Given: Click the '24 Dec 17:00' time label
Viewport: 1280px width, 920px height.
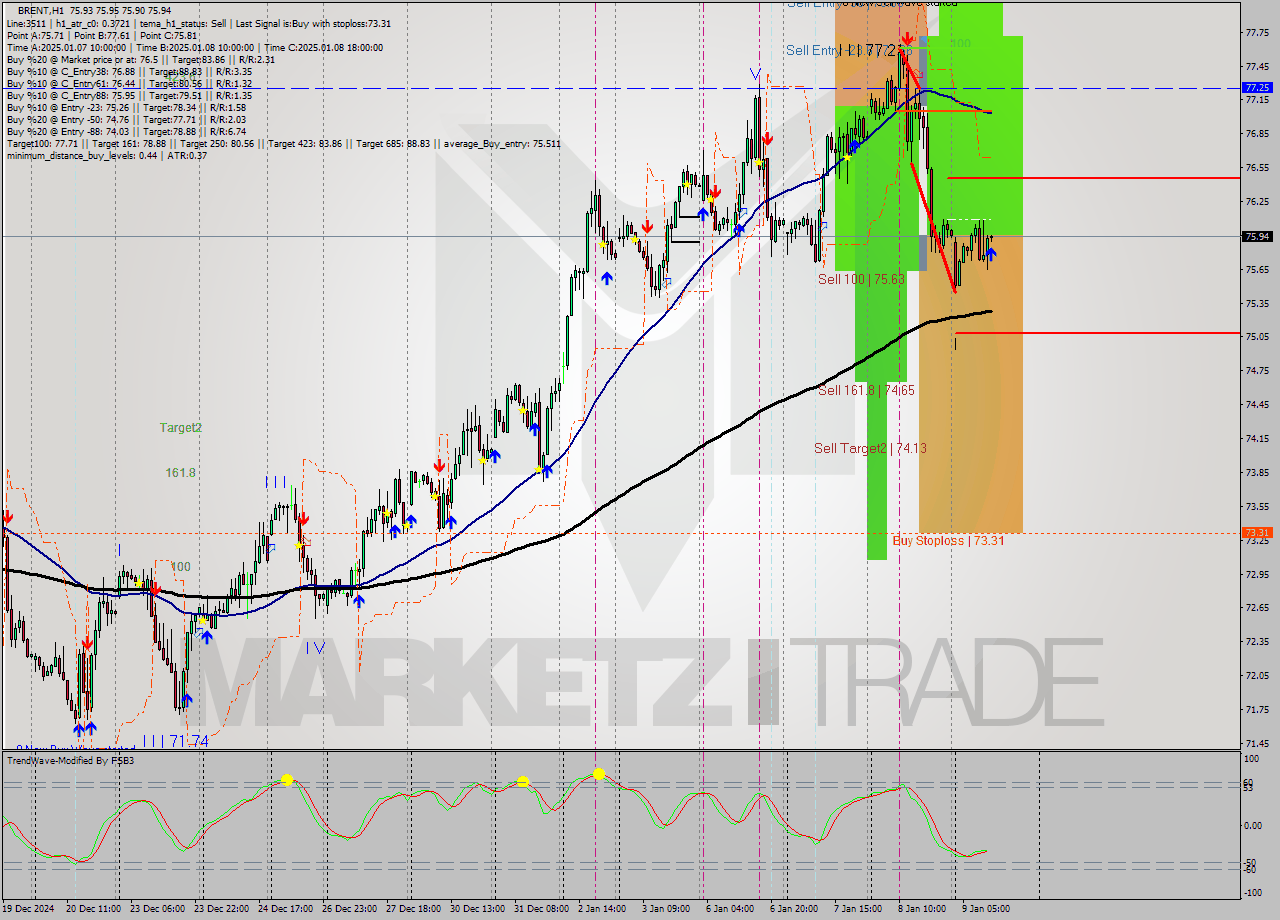Looking at the screenshot, I should click(x=285, y=909).
